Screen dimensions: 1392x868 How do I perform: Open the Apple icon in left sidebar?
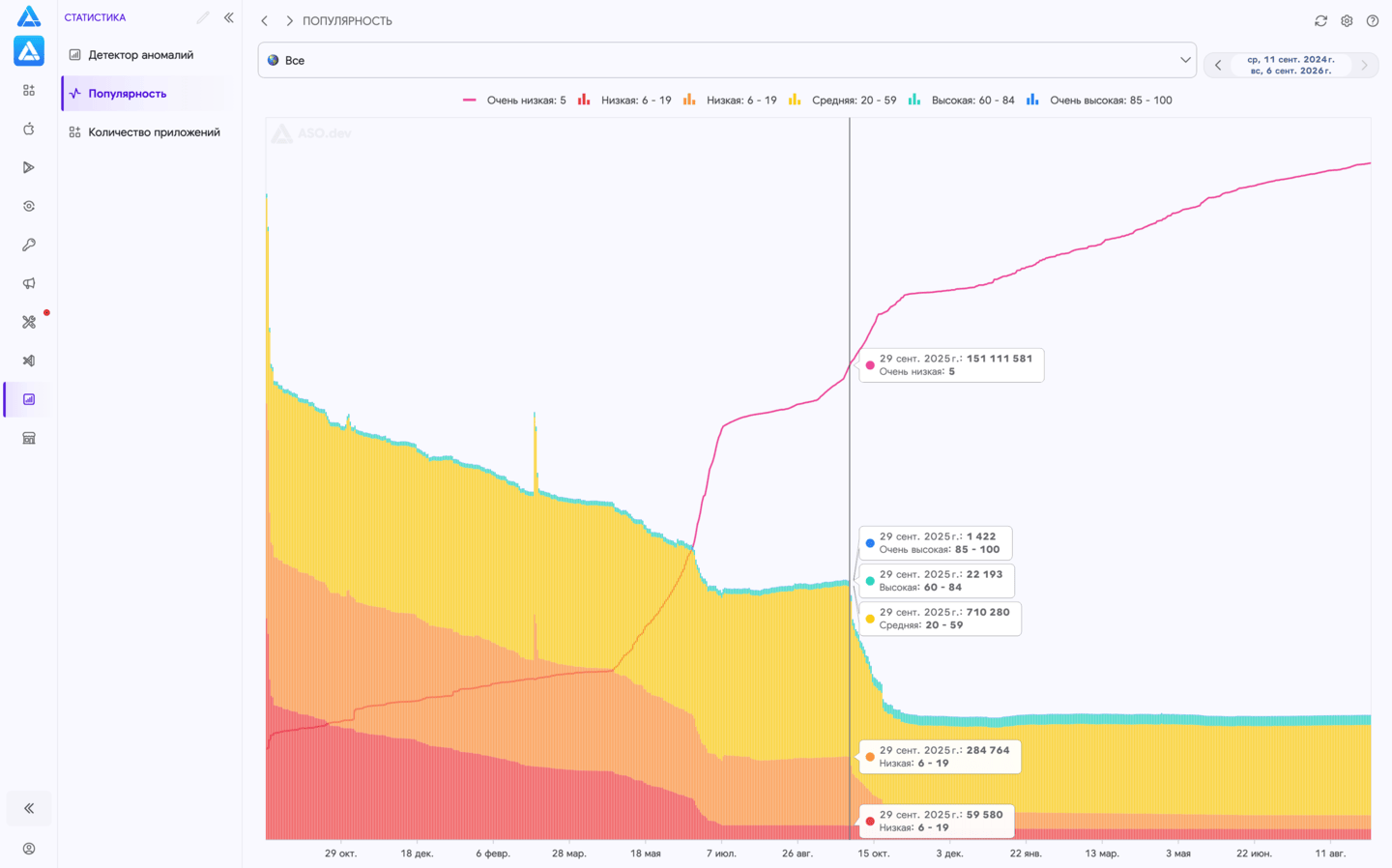click(x=29, y=129)
